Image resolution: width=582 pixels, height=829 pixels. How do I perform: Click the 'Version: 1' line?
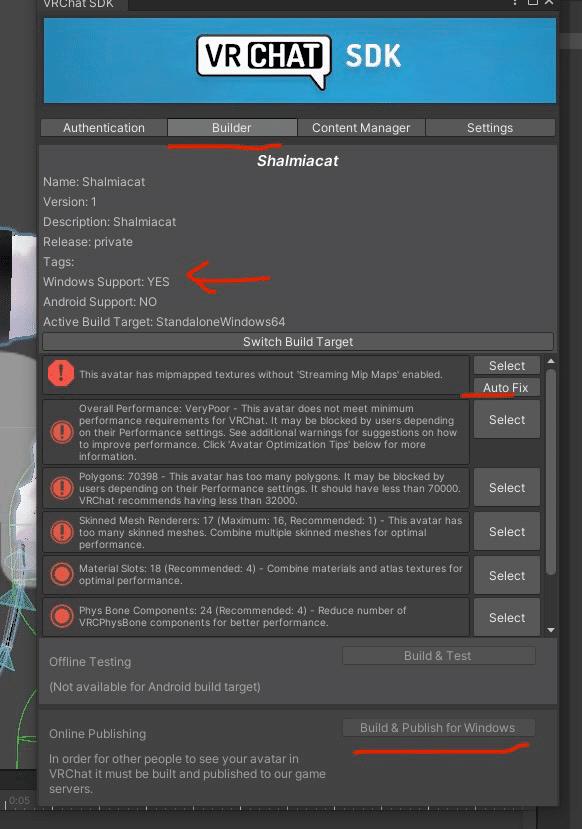[70, 202]
